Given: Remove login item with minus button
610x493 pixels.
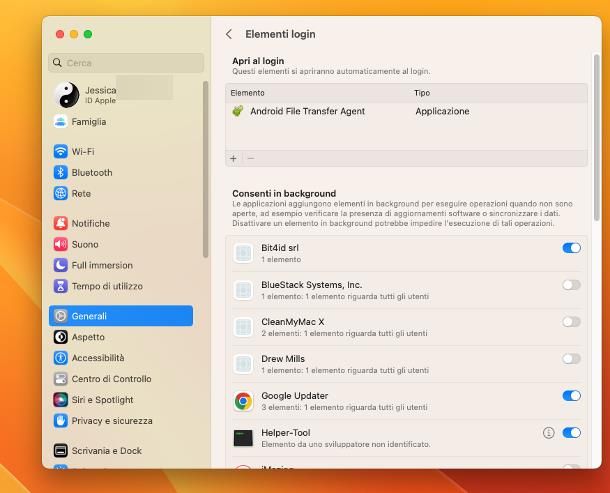Looking at the screenshot, I should [251, 158].
